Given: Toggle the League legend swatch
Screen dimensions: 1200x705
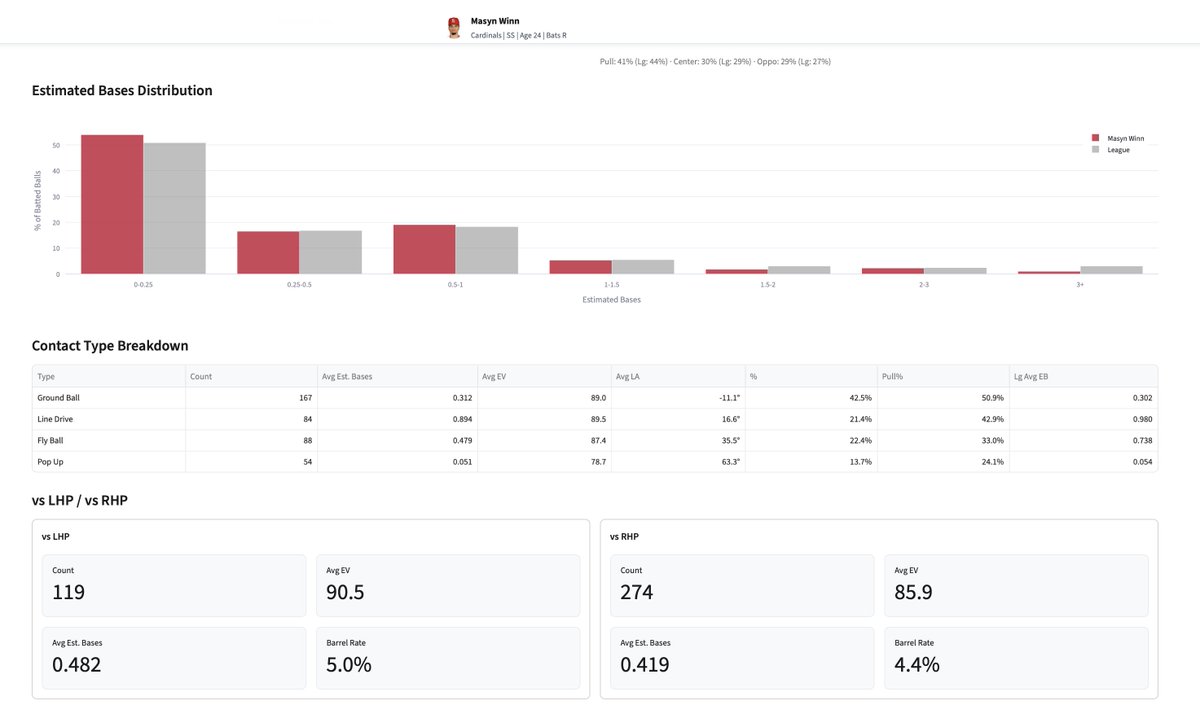Looking at the screenshot, I should 1096,149.
